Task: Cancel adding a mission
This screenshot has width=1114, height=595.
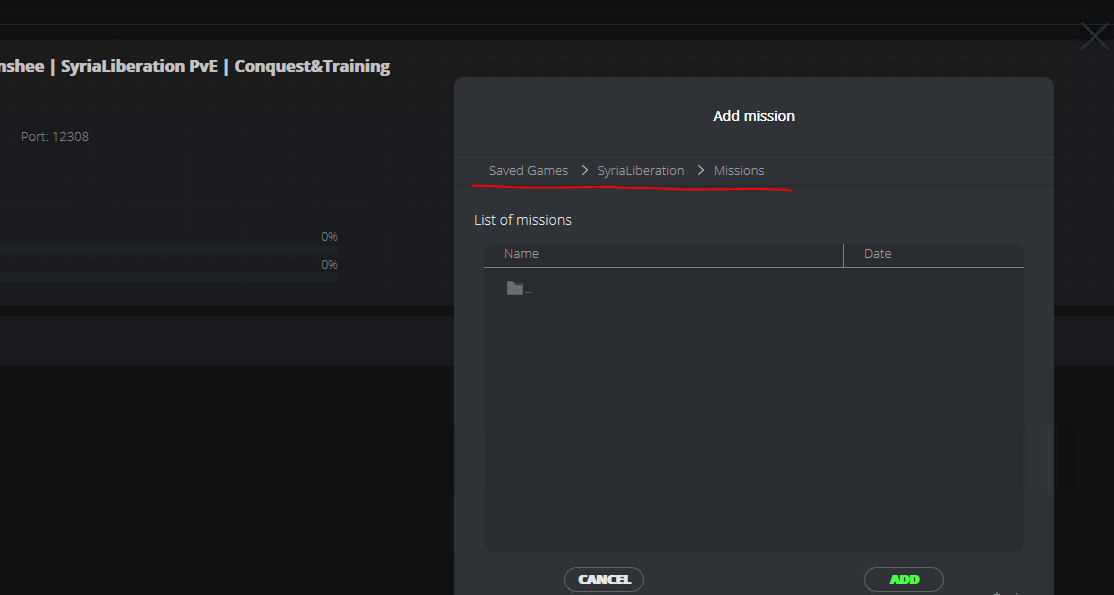Action: [604, 579]
